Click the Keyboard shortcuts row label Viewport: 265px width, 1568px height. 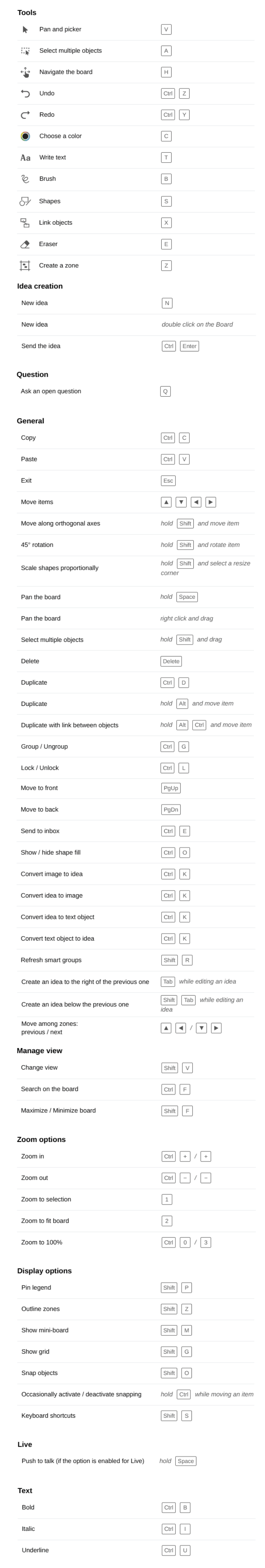48,1416
